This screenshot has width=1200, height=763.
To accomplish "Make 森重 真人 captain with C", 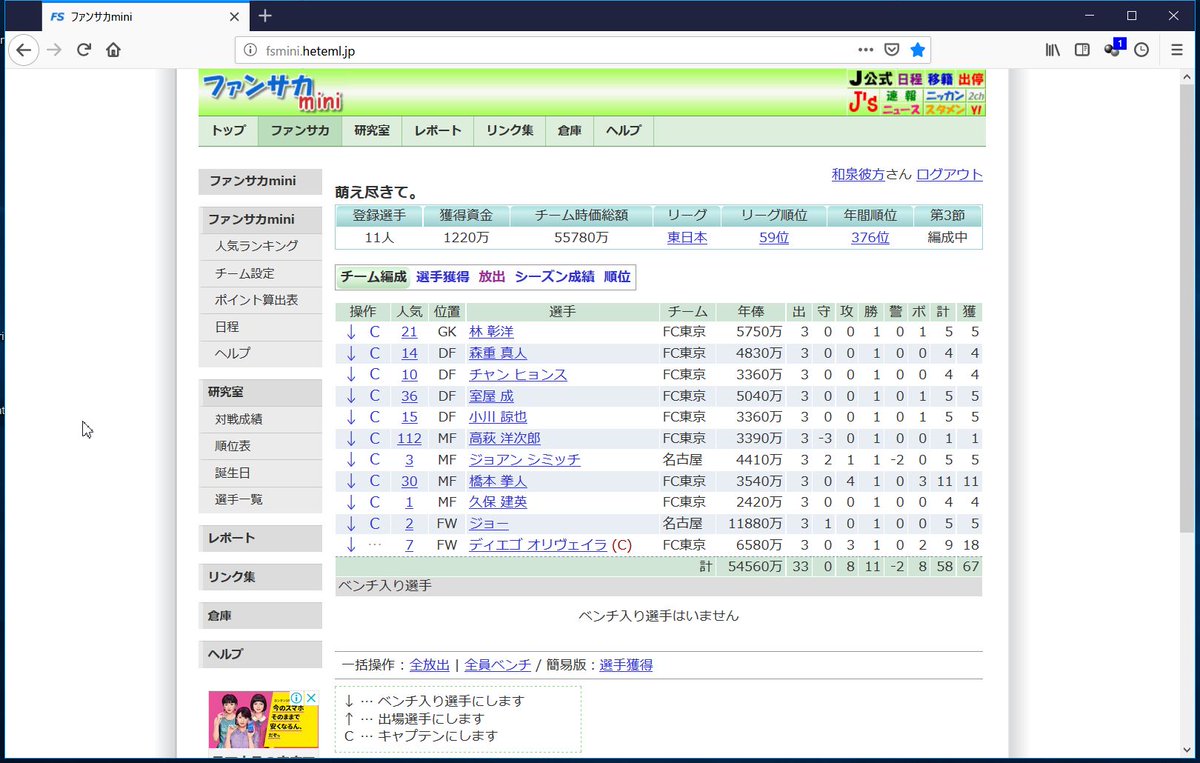I will (375, 353).
